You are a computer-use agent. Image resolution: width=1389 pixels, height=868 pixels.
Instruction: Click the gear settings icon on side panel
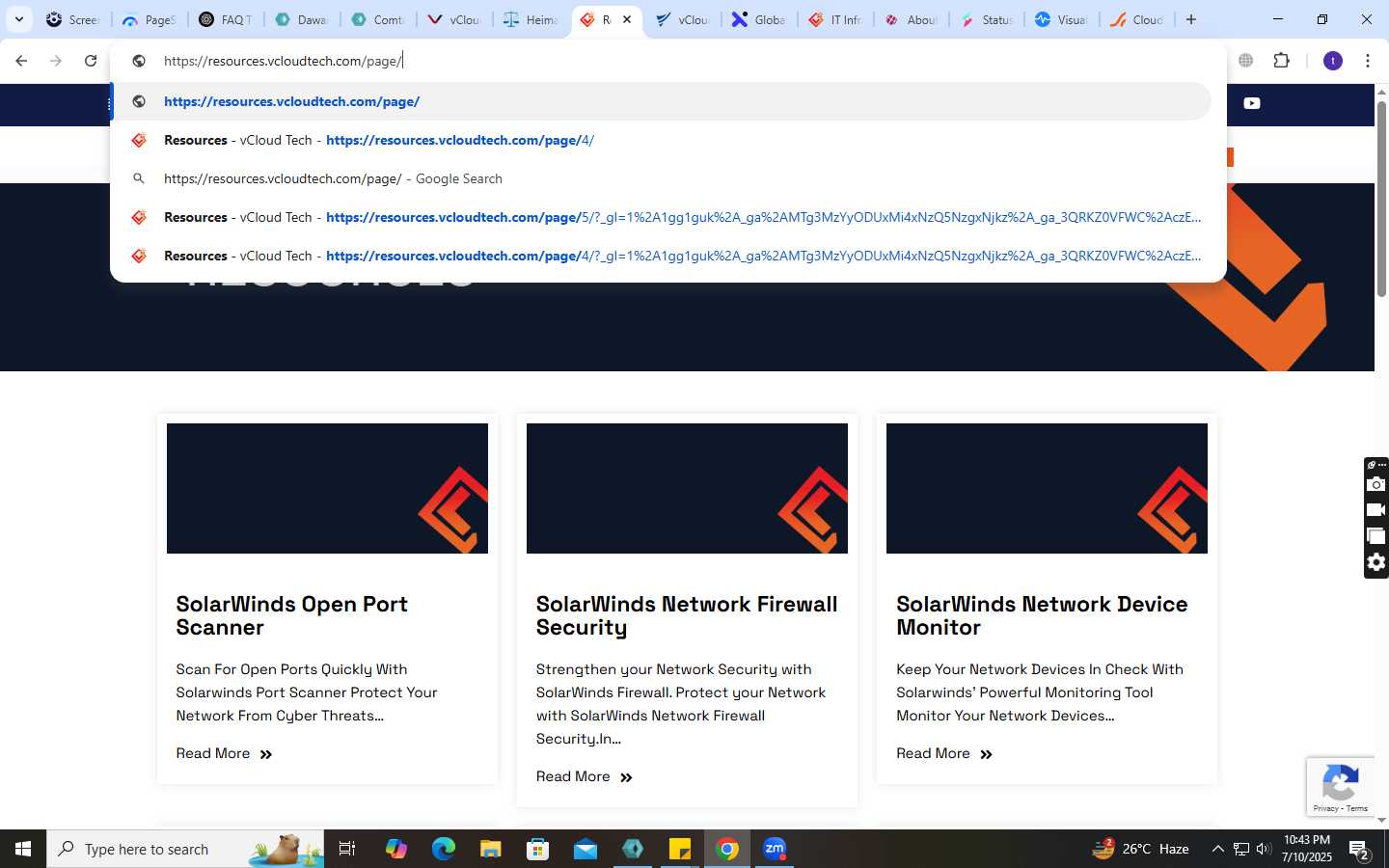[x=1376, y=562]
